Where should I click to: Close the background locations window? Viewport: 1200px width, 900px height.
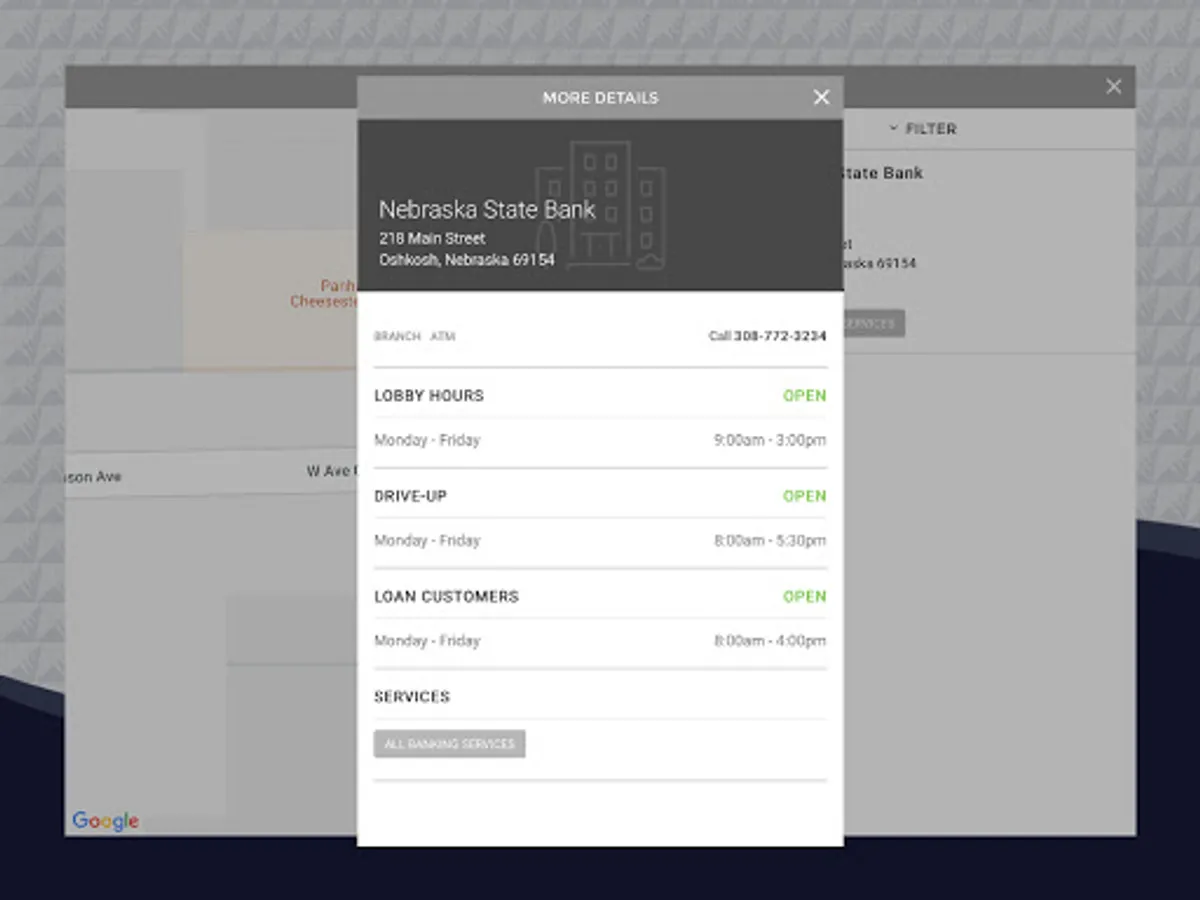tap(1113, 87)
